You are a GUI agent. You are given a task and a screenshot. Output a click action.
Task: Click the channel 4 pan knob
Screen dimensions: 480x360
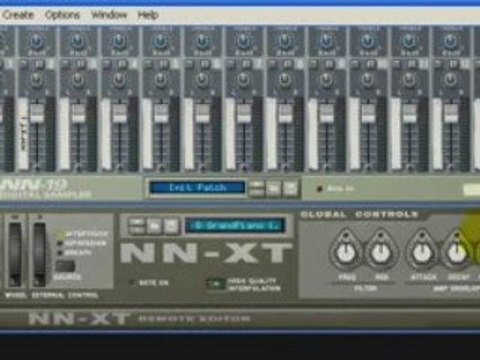coord(119,79)
